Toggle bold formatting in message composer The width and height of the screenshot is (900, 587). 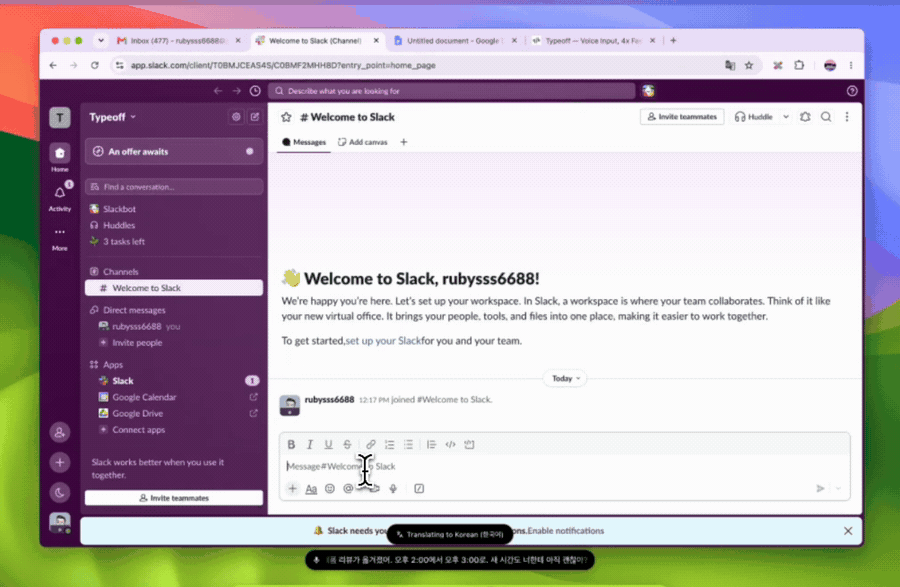tap(291, 445)
